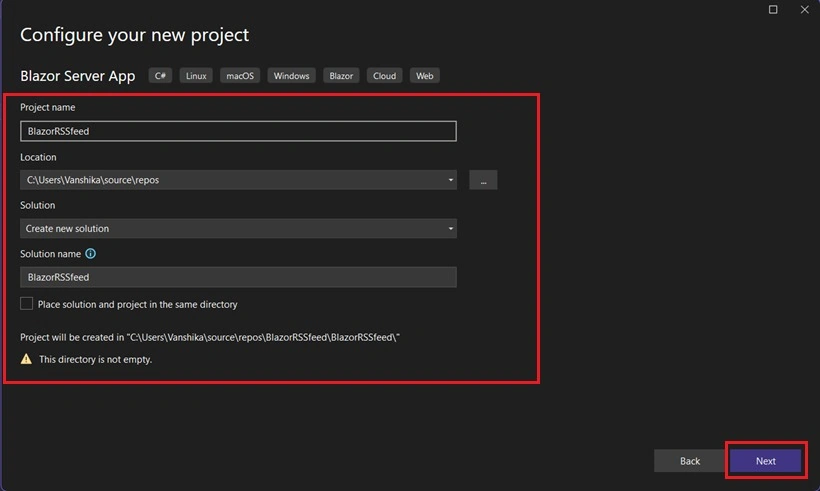Click the Linux tag

click(196, 76)
